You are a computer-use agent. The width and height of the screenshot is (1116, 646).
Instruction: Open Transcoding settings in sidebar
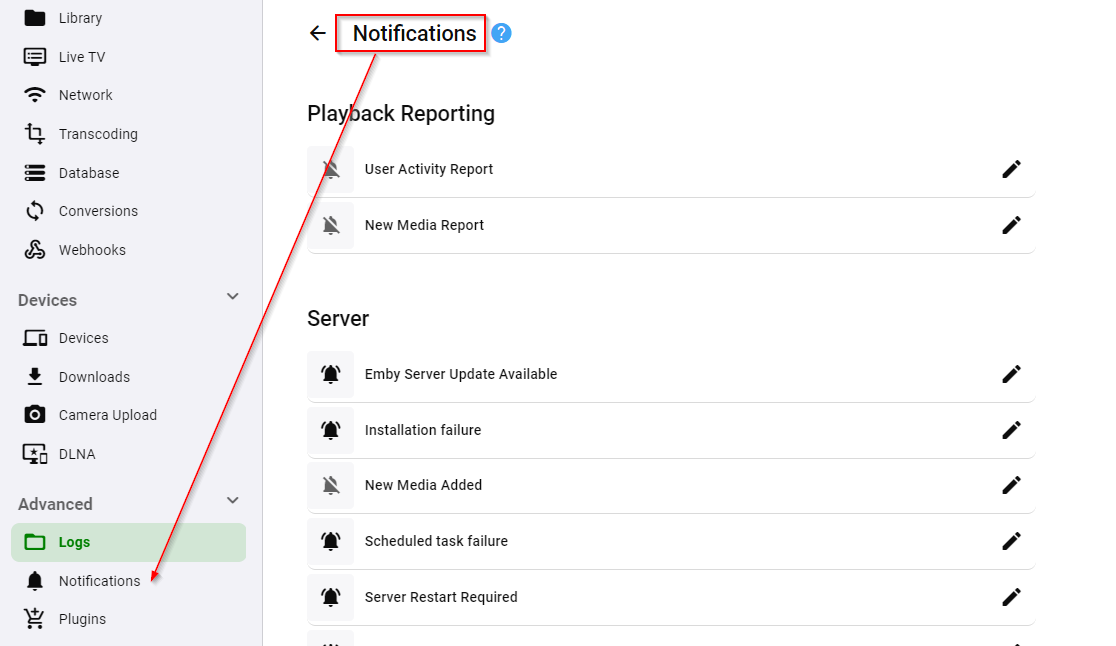click(97, 134)
